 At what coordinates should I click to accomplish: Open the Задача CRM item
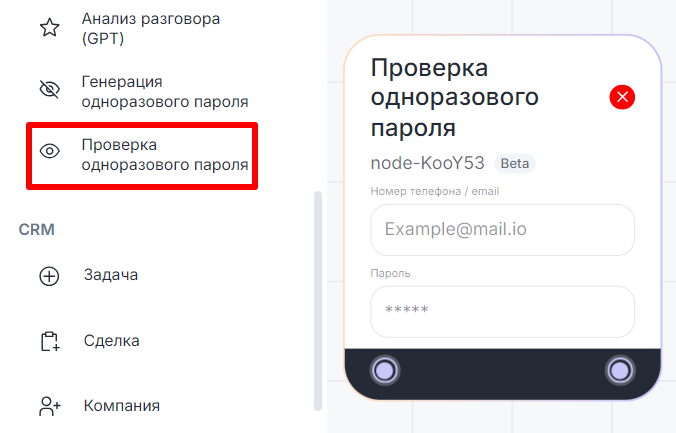point(110,275)
